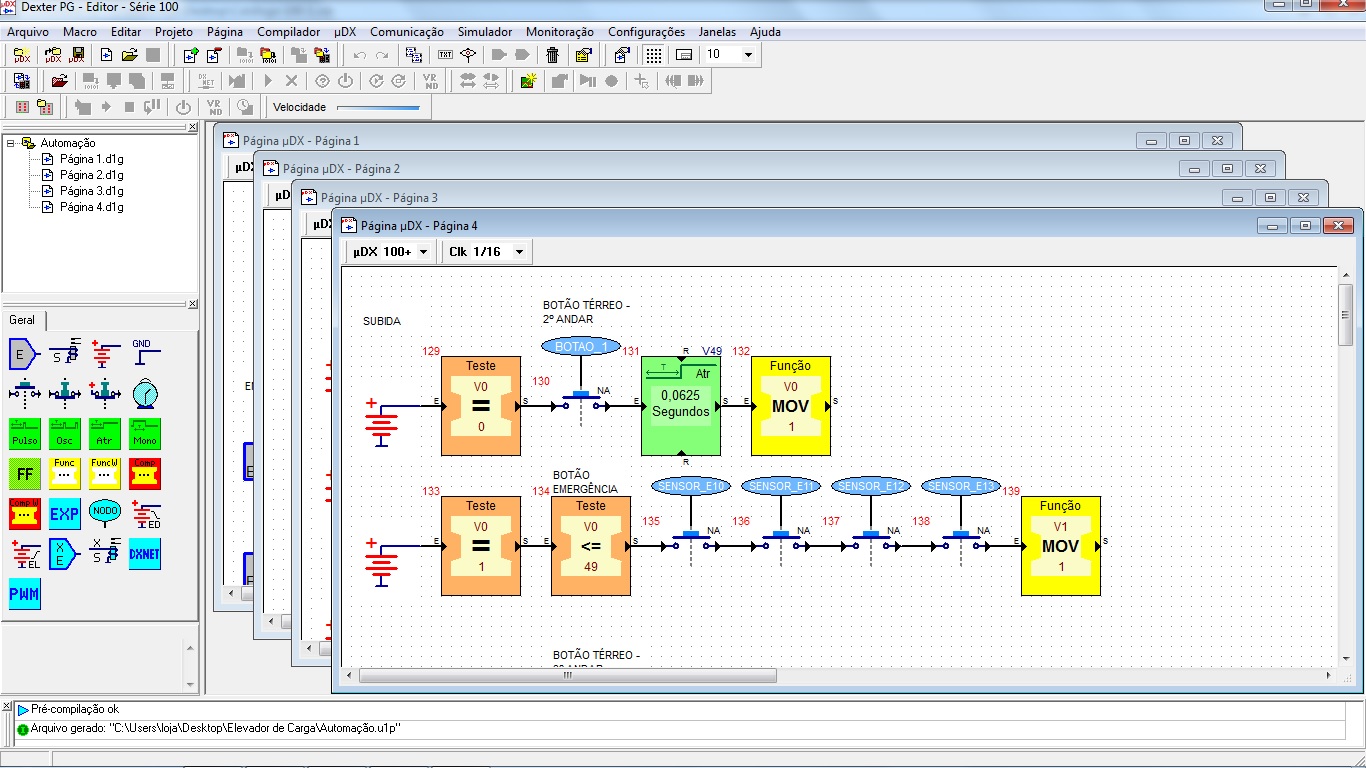
Task: Open Página 1.d1g in project tree
Action: coord(91,159)
